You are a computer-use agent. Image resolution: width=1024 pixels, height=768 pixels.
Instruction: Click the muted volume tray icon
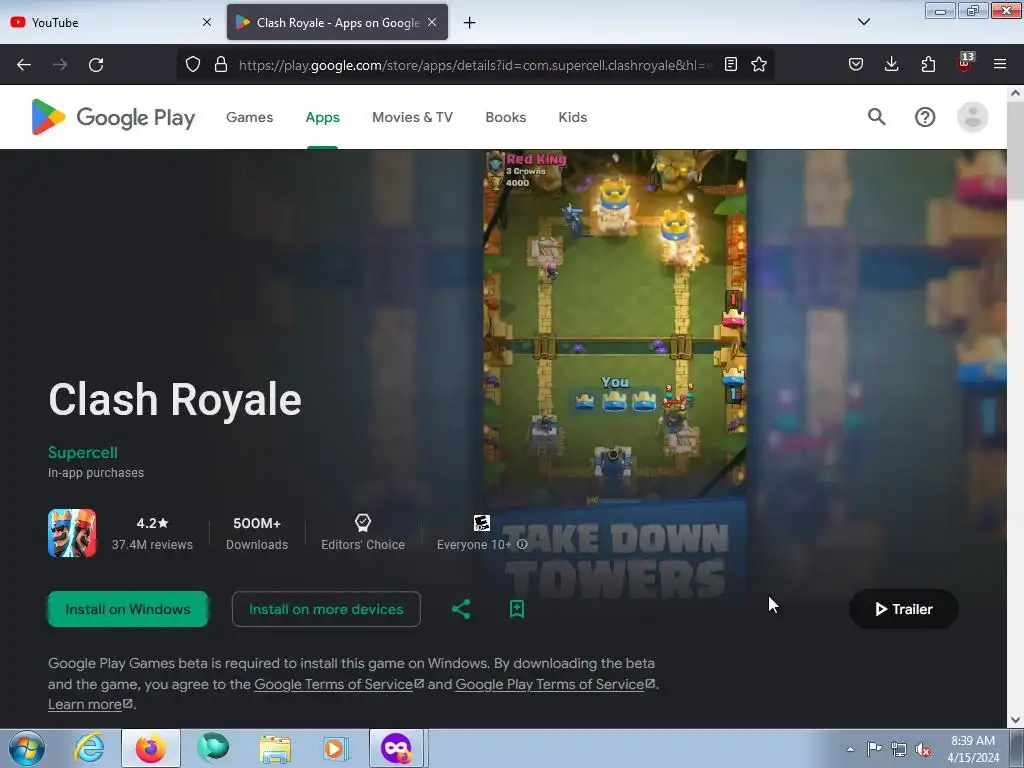pos(922,749)
